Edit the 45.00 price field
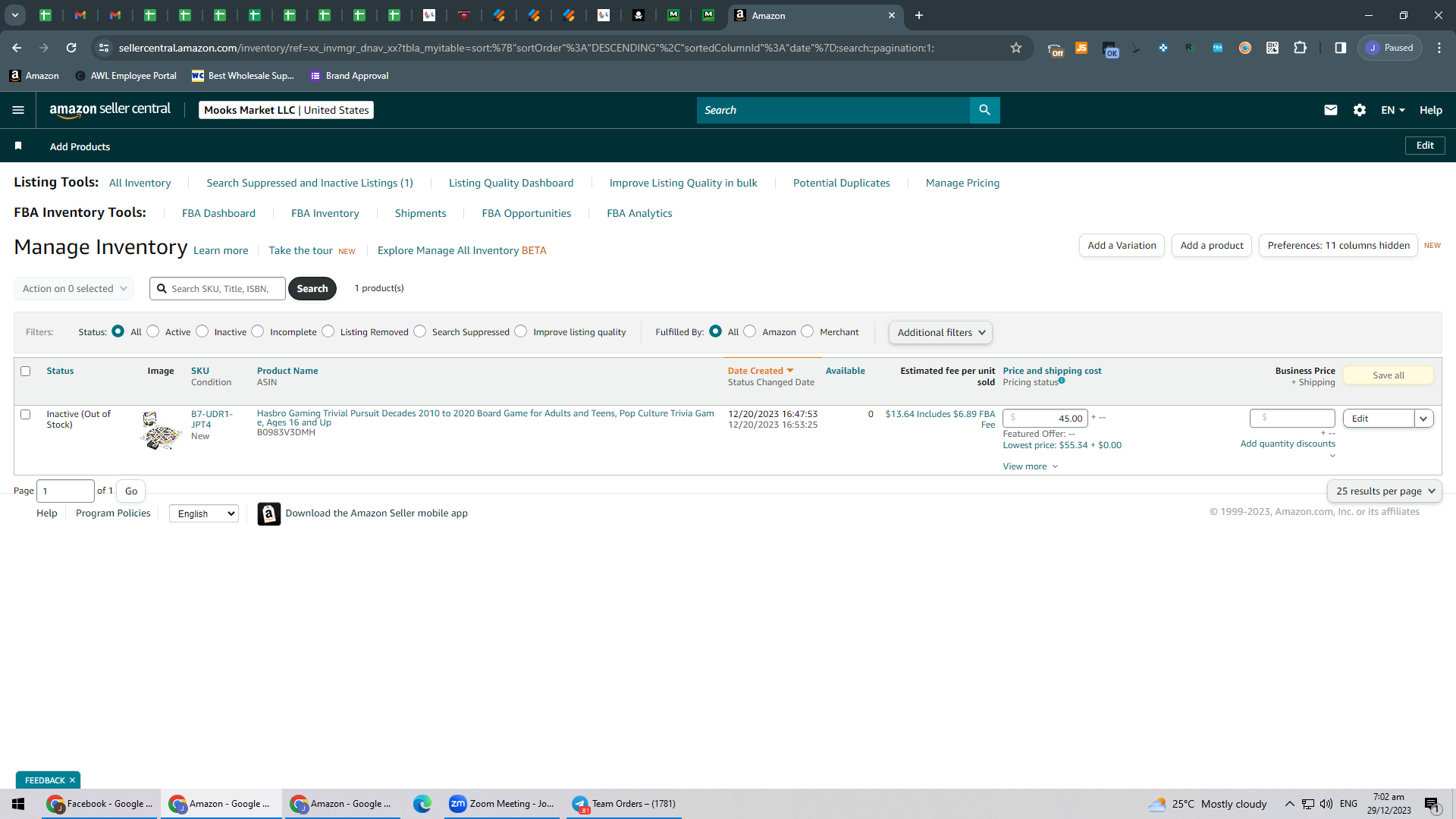 (1045, 418)
